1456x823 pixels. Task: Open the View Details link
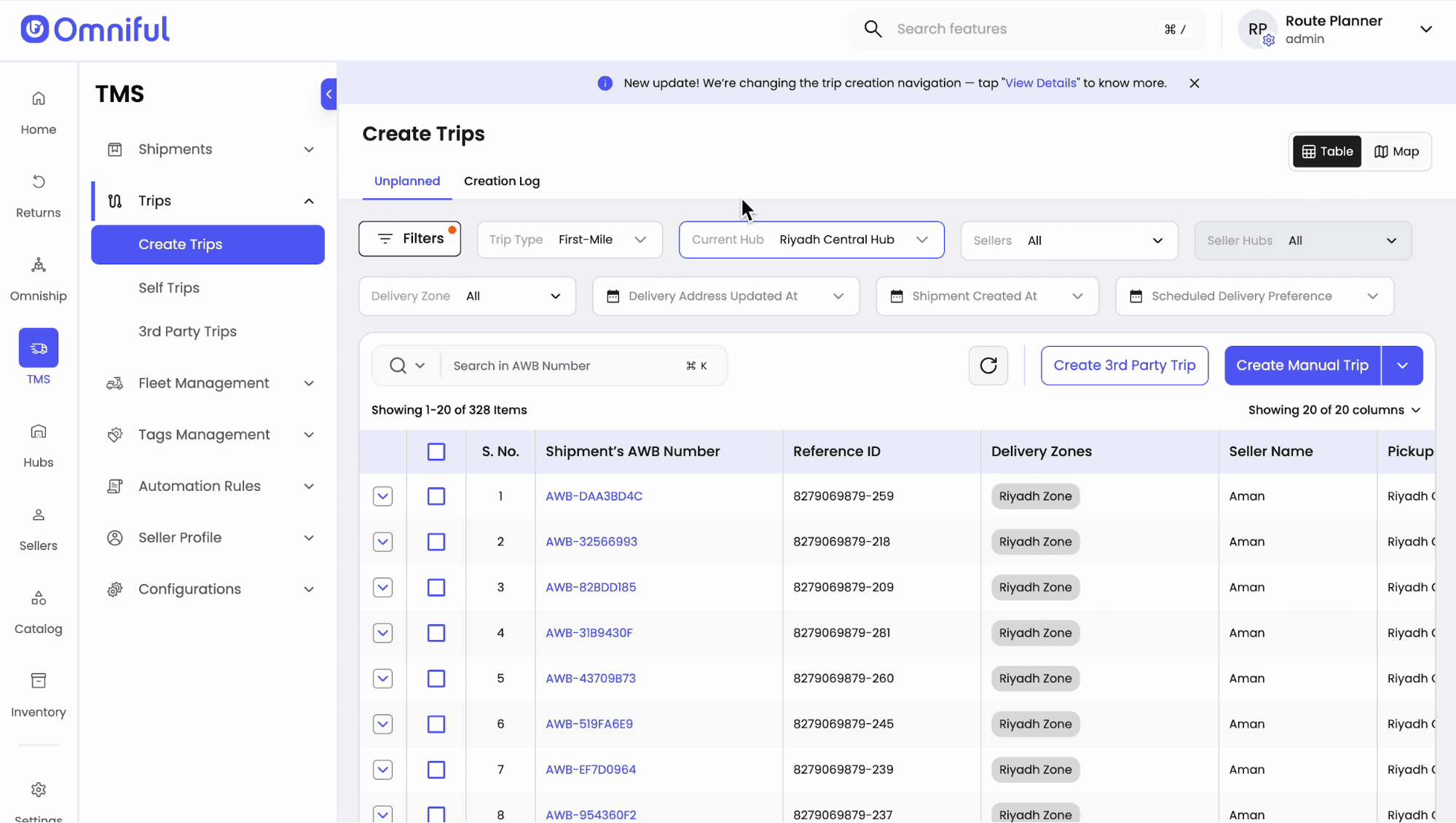click(1040, 83)
